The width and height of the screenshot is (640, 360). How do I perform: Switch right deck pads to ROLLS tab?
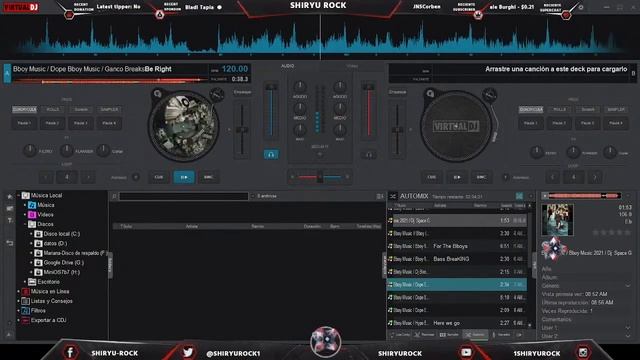point(559,109)
